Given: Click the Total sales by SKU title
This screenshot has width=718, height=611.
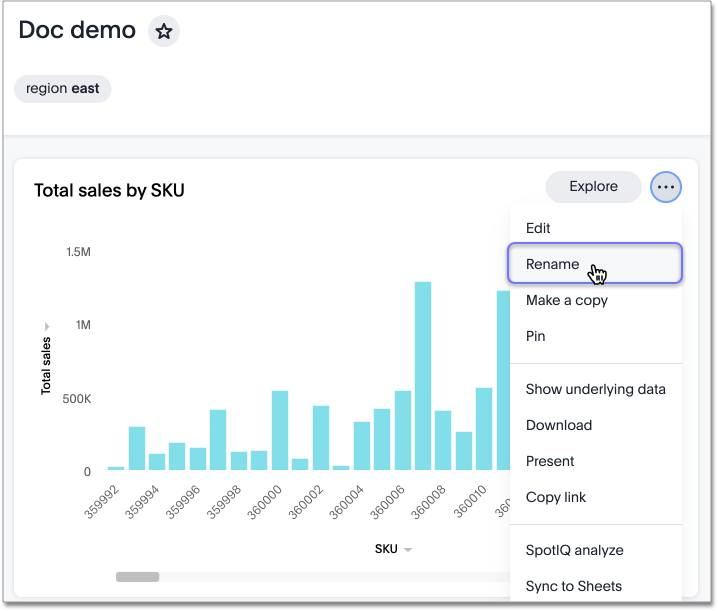Looking at the screenshot, I should click(109, 190).
